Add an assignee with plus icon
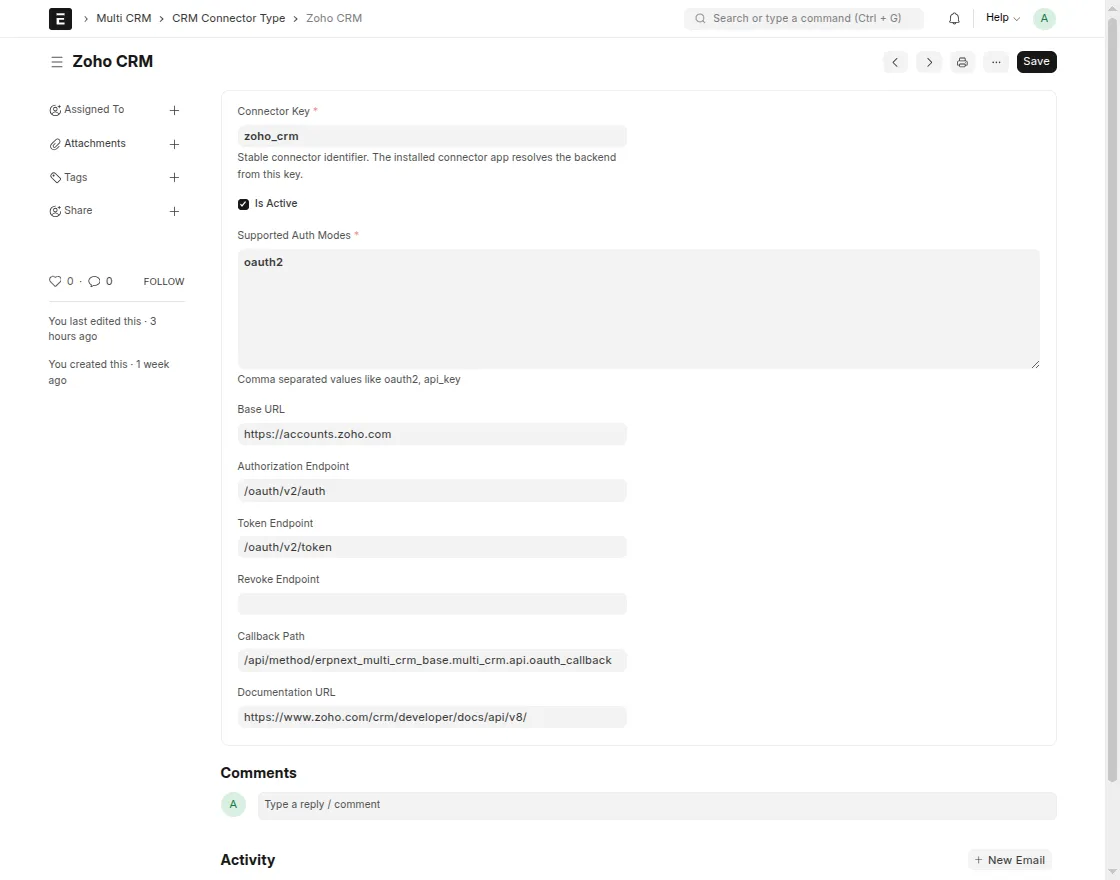Screen dimensions: 1120x880 [x=174, y=110]
